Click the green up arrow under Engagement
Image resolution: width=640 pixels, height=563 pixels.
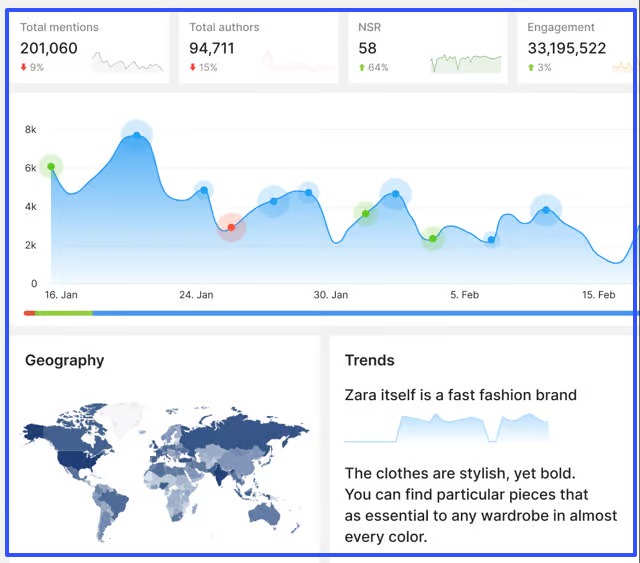(x=531, y=68)
